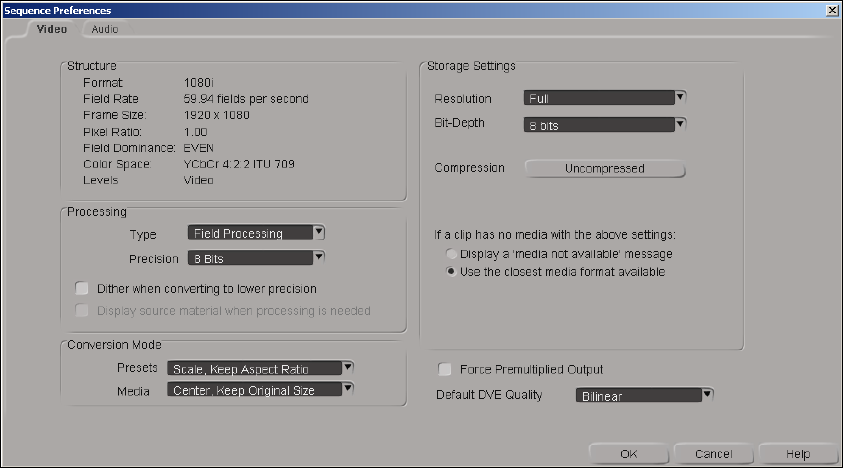Open Help for Sequence Preferences
This screenshot has height=468, width=843.
click(x=797, y=453)
